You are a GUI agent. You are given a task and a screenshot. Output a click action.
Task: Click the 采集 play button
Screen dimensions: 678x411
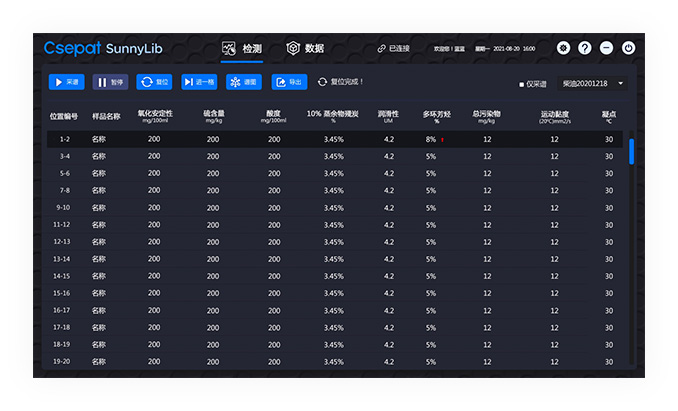(x=66, y=82)
